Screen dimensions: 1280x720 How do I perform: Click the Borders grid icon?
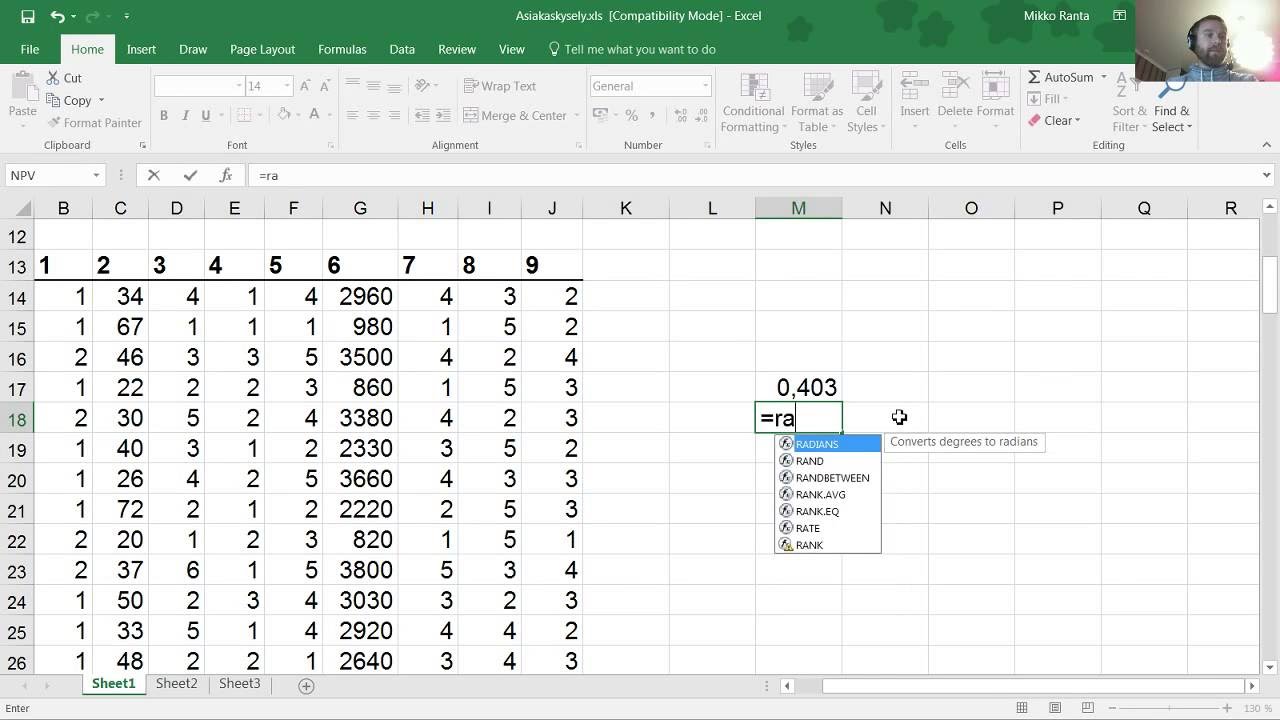(245, 115)
